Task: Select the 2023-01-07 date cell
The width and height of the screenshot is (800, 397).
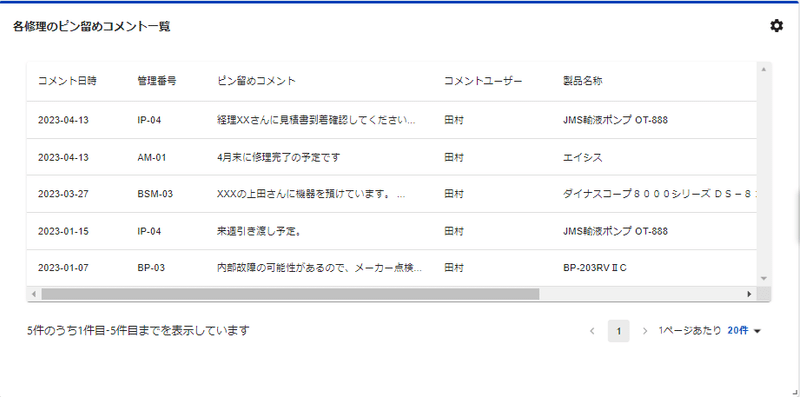Action: (63, 268)
